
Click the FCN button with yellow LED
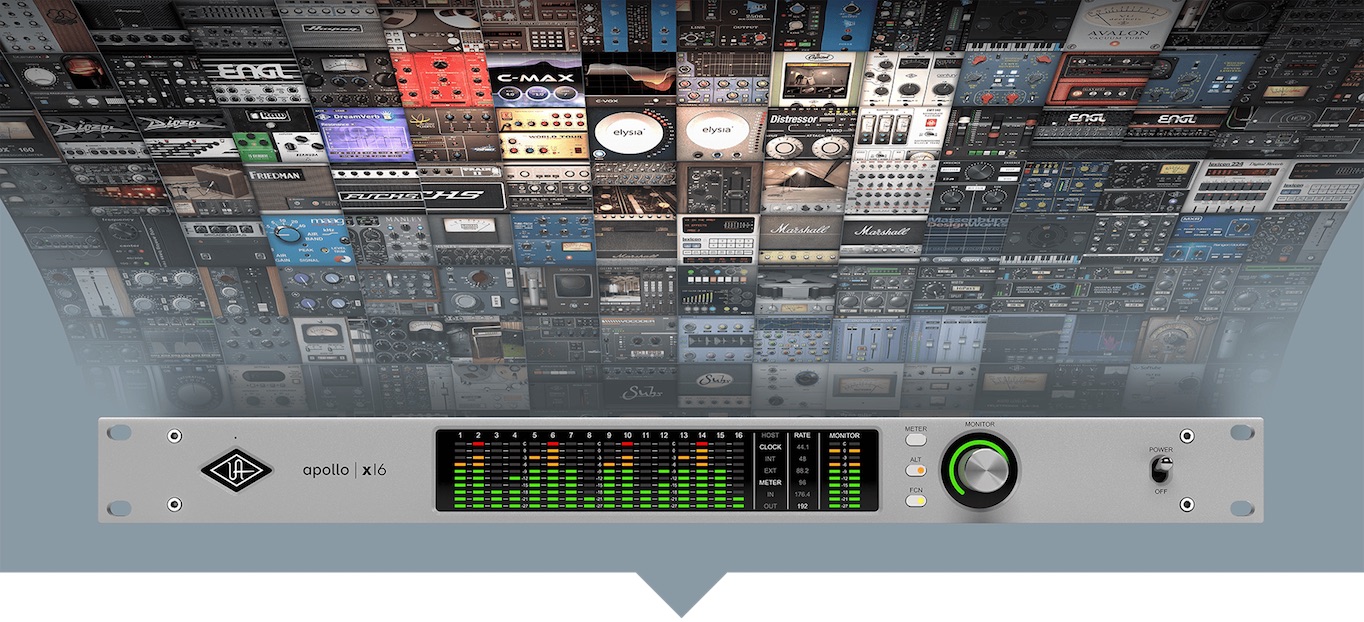916,500
